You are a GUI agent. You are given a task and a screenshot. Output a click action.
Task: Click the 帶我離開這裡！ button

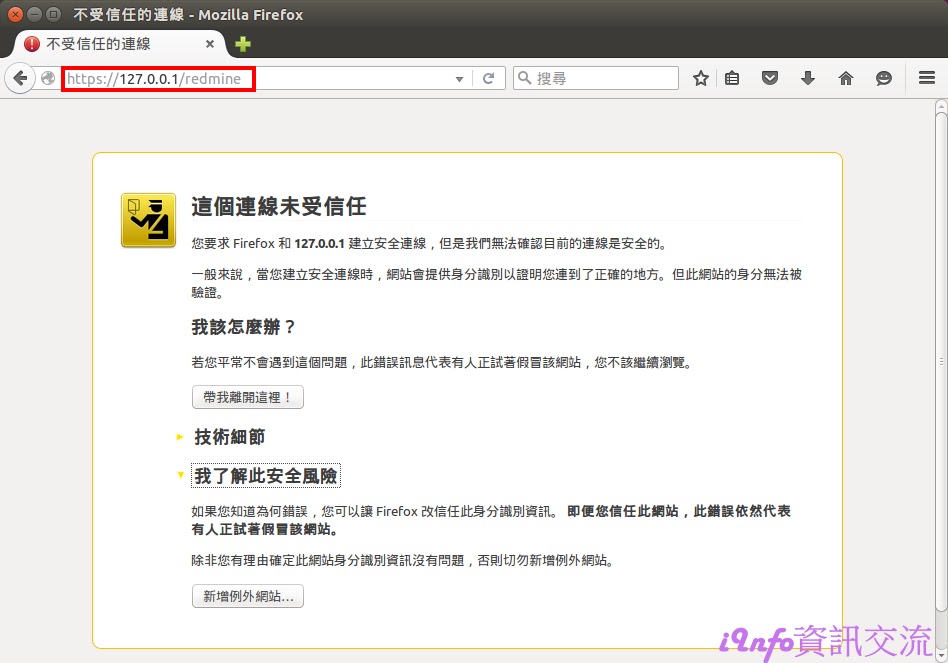click(x=248, y=397)
